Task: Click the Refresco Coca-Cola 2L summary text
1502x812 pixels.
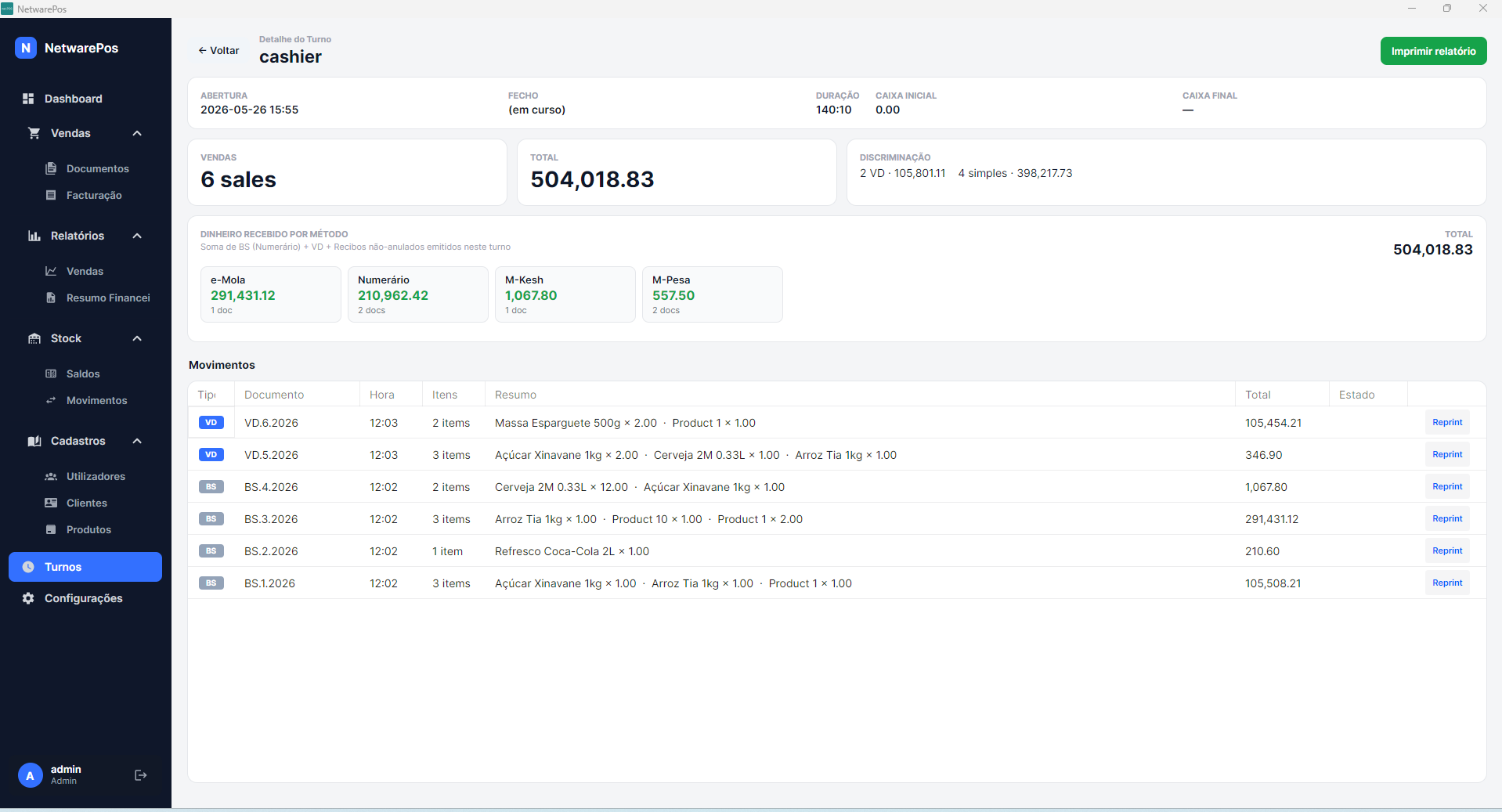Action: 572,551
